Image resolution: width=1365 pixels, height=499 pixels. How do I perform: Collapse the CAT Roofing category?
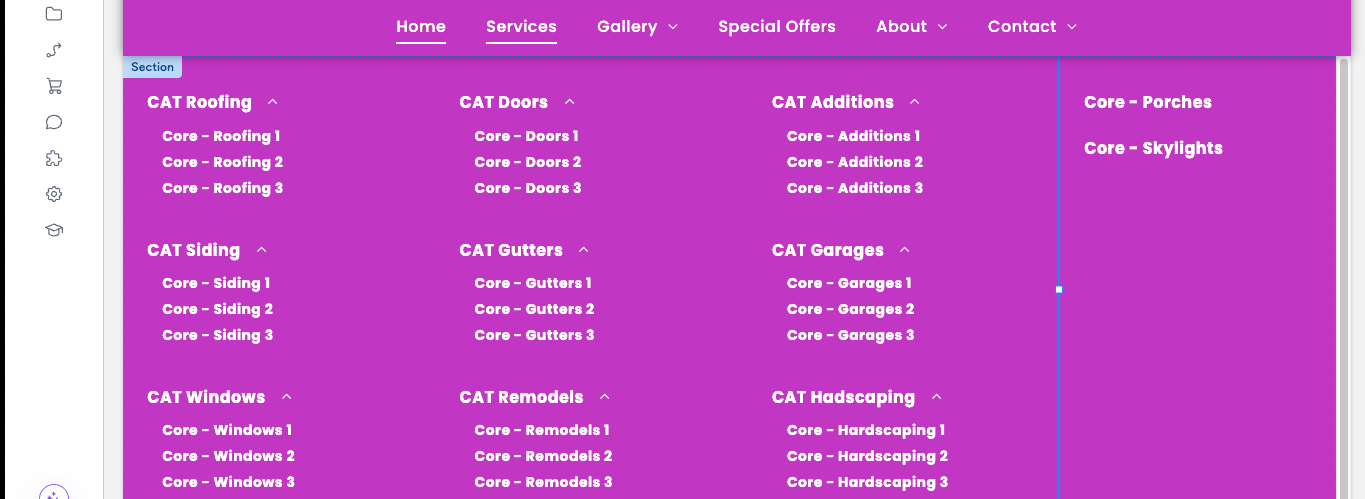[x=273, y=102]
